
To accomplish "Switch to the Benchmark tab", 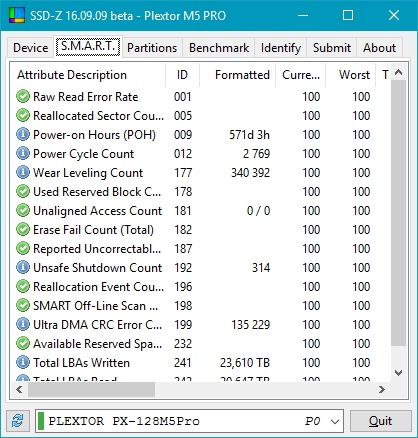I will click(x=219, y=48).
